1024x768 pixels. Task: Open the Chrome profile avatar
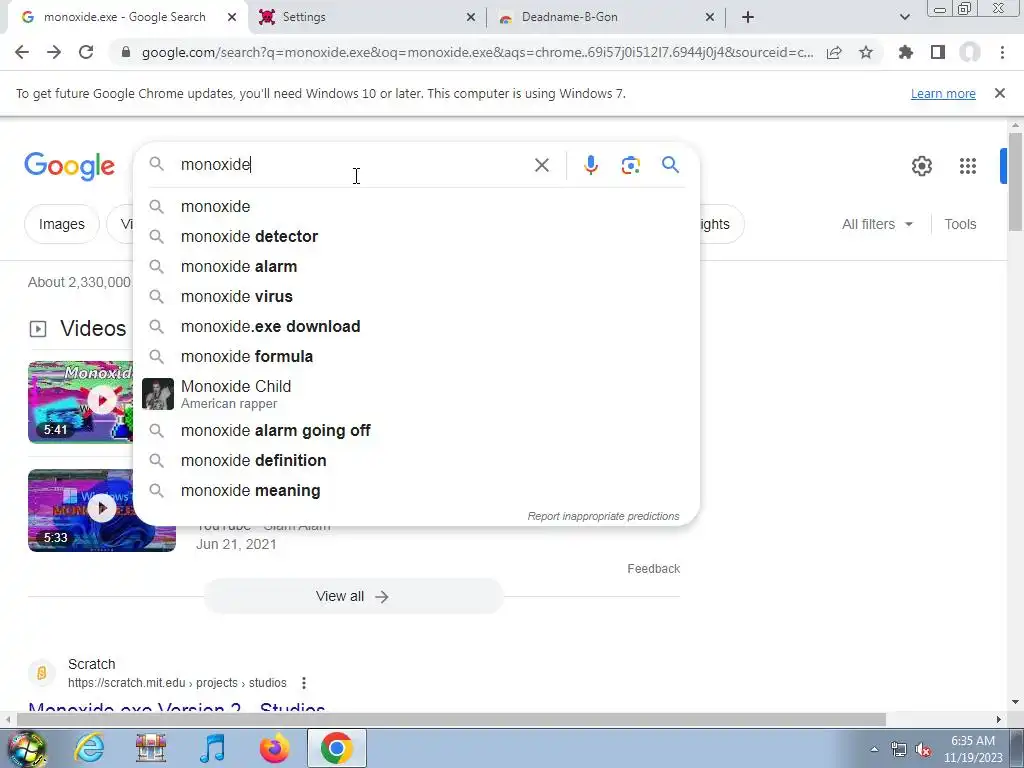pos(970,52)
